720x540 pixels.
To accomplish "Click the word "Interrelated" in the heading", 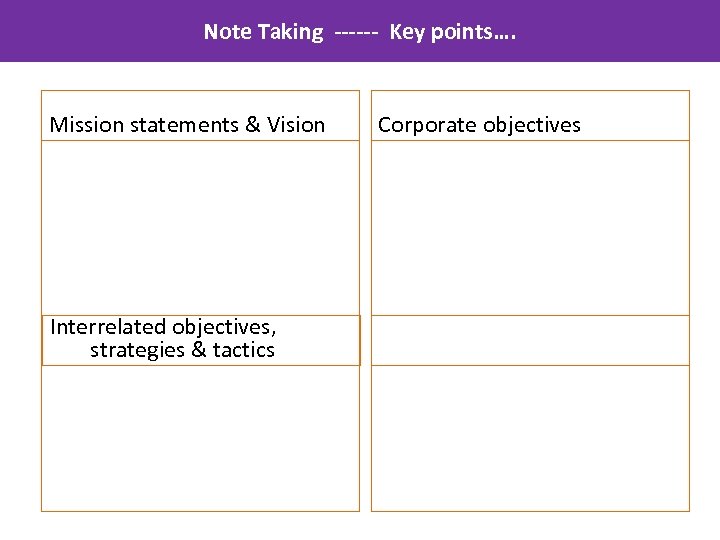I will point(108,327).
